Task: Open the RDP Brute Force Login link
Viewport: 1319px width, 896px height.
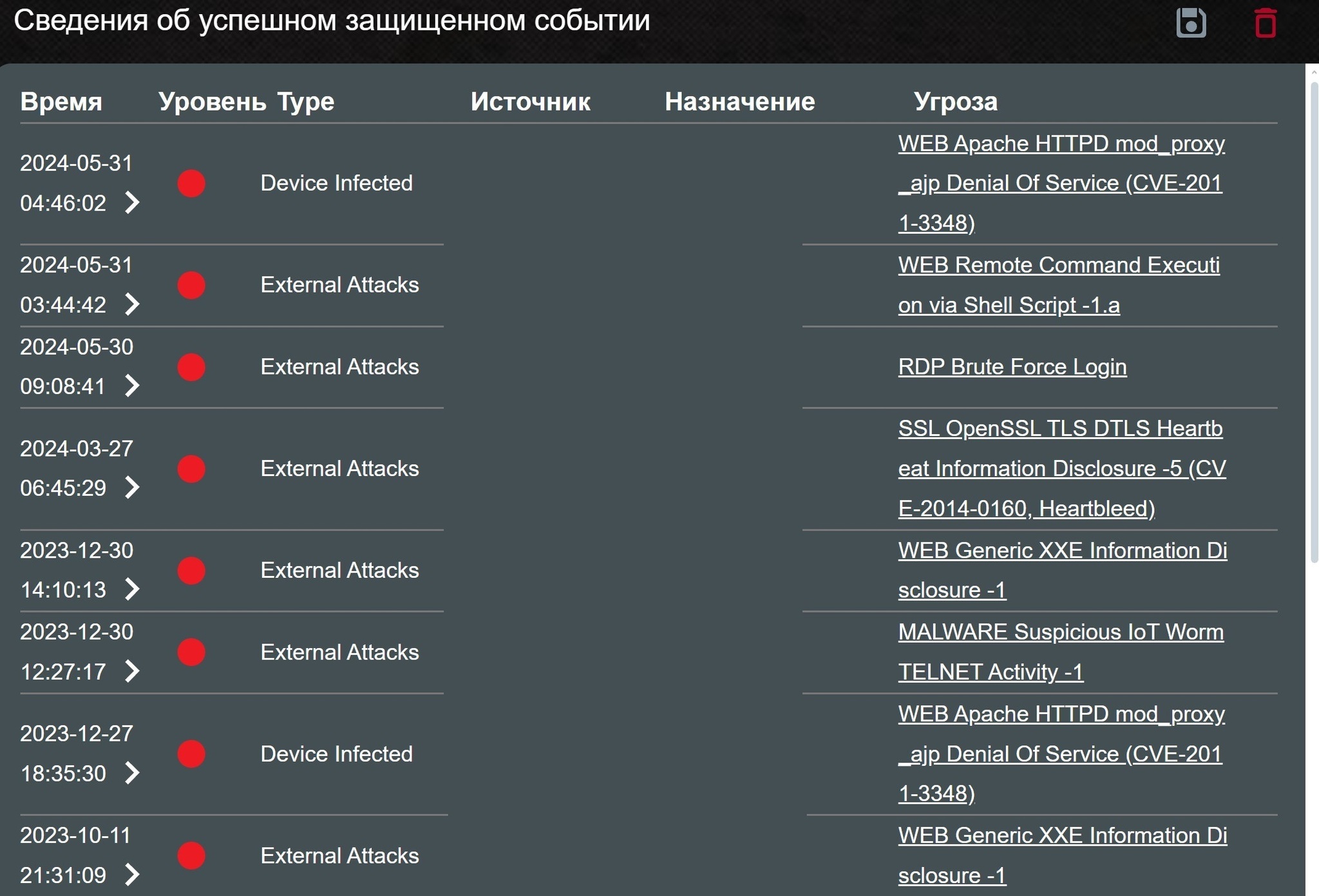Action: pos(1012,367)
